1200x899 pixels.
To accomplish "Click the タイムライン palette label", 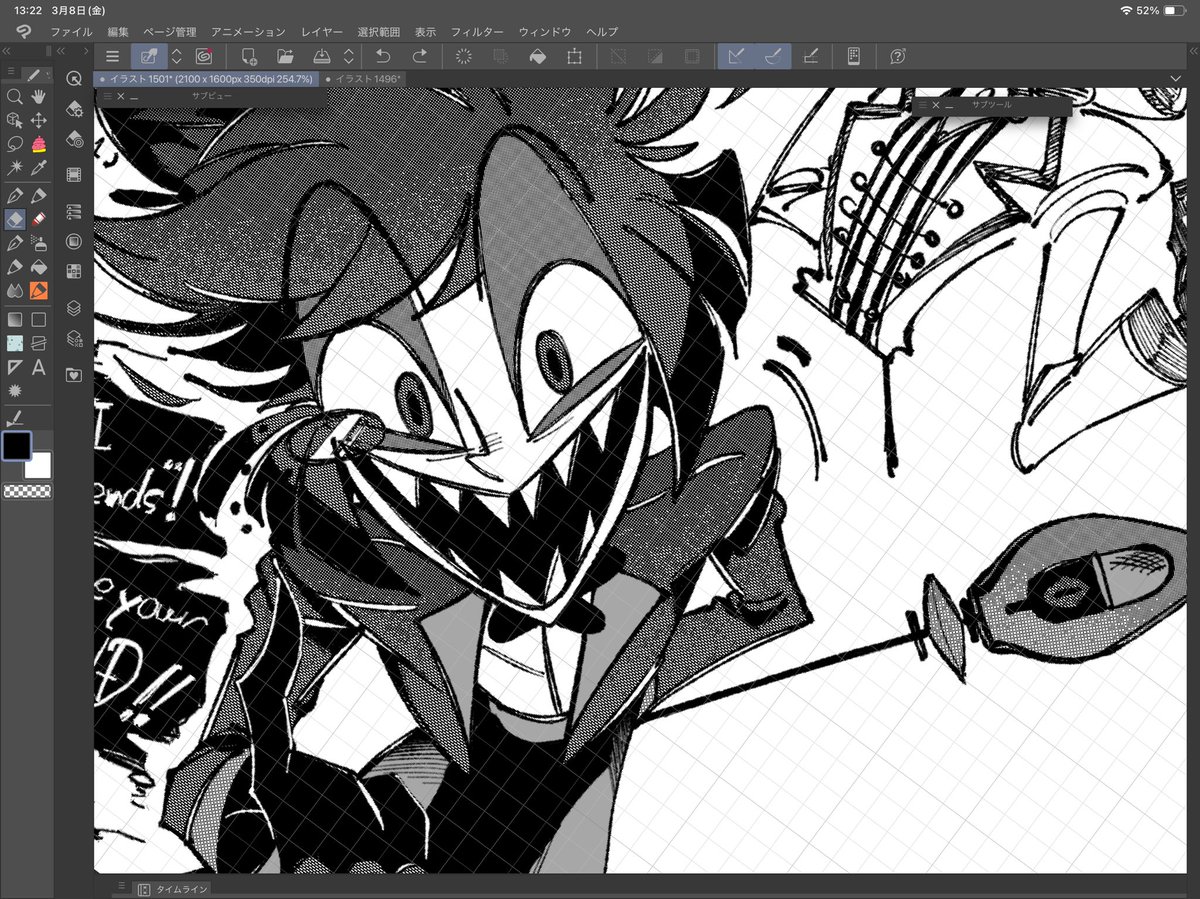I will click(x=180, y=888).
